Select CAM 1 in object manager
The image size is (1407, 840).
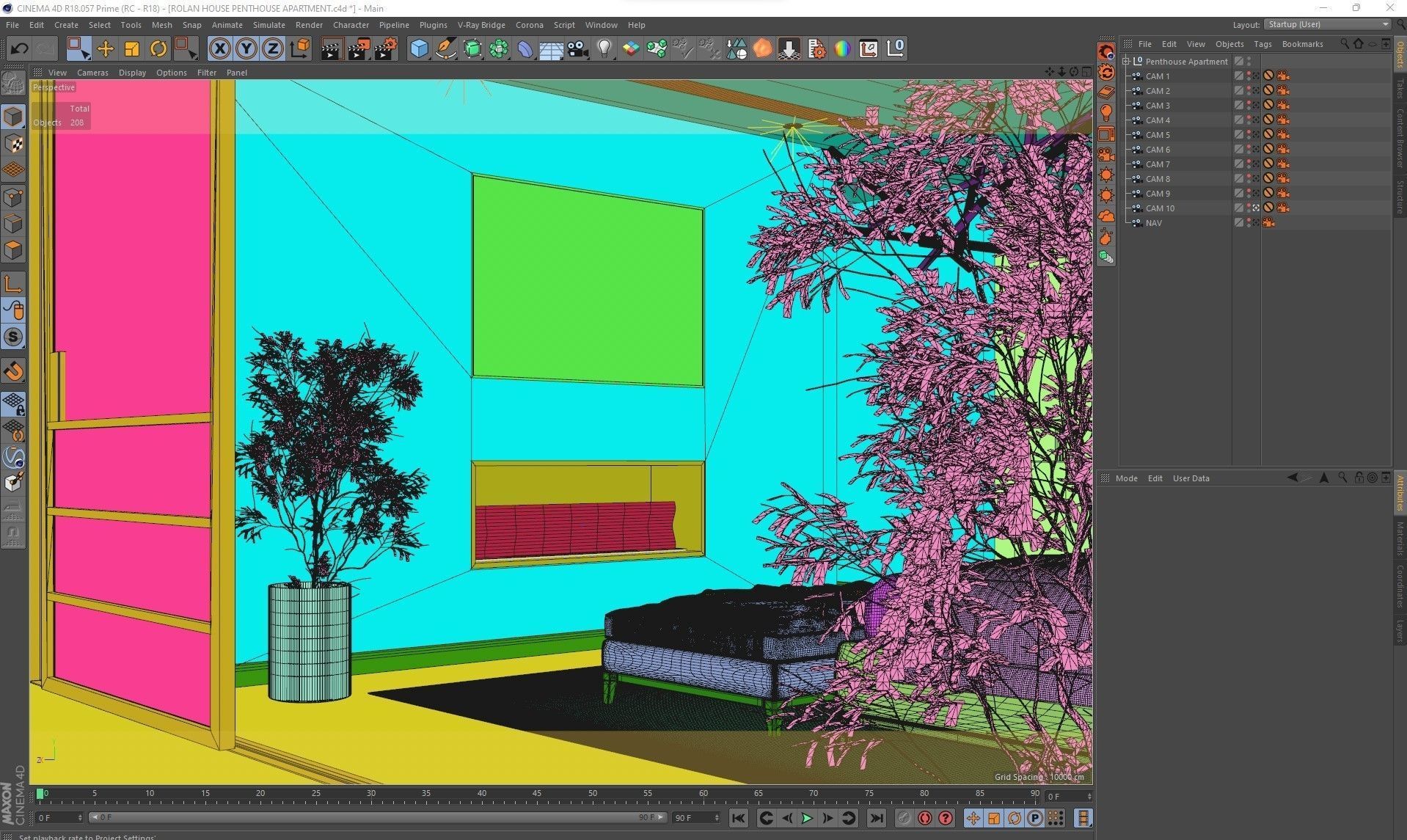(x=1158, y=76)
